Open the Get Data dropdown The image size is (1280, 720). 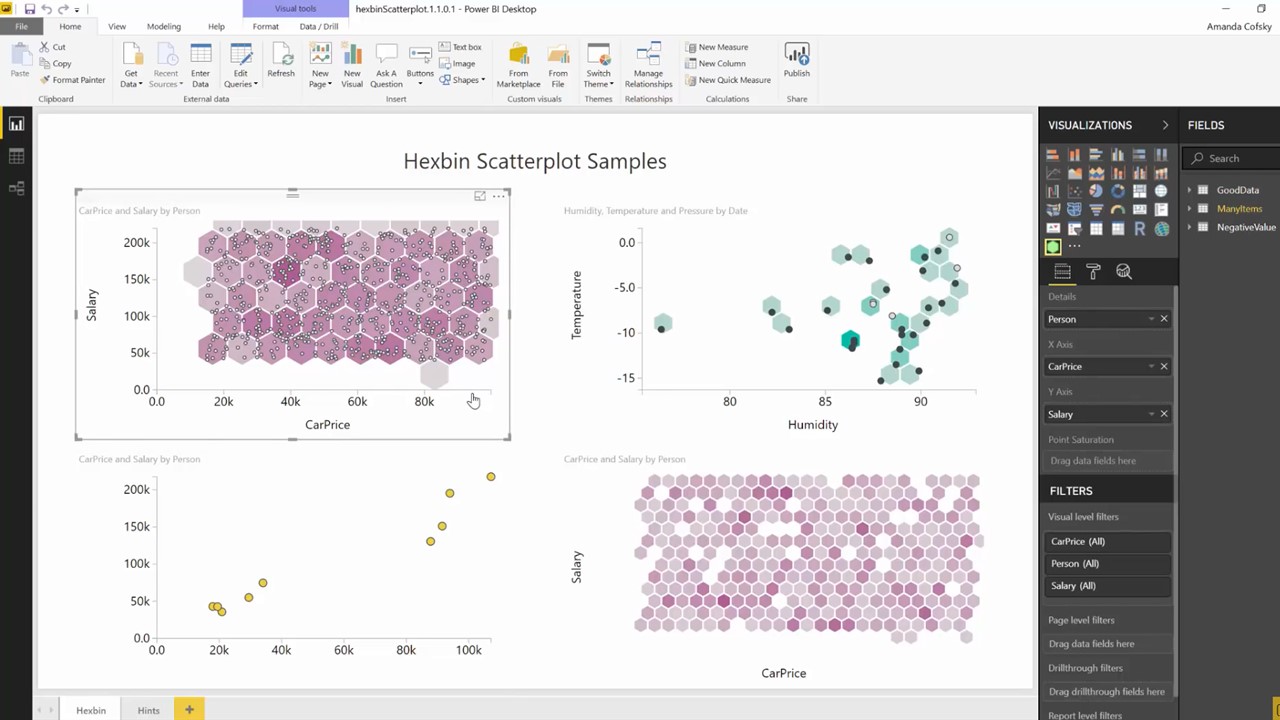(x=131, y=66)
